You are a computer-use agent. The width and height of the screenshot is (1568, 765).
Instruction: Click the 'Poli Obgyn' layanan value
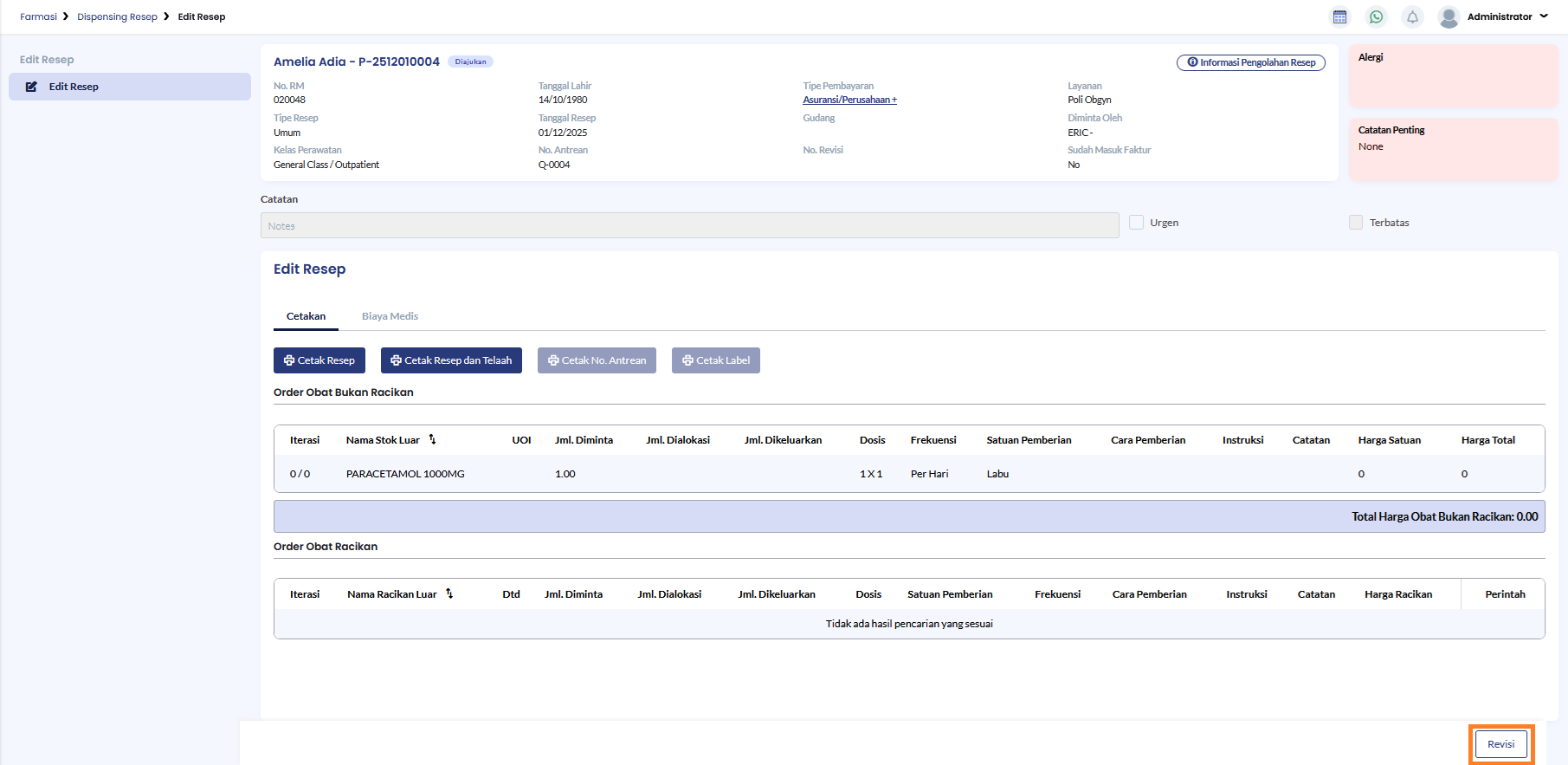(x=1089, y=100)
